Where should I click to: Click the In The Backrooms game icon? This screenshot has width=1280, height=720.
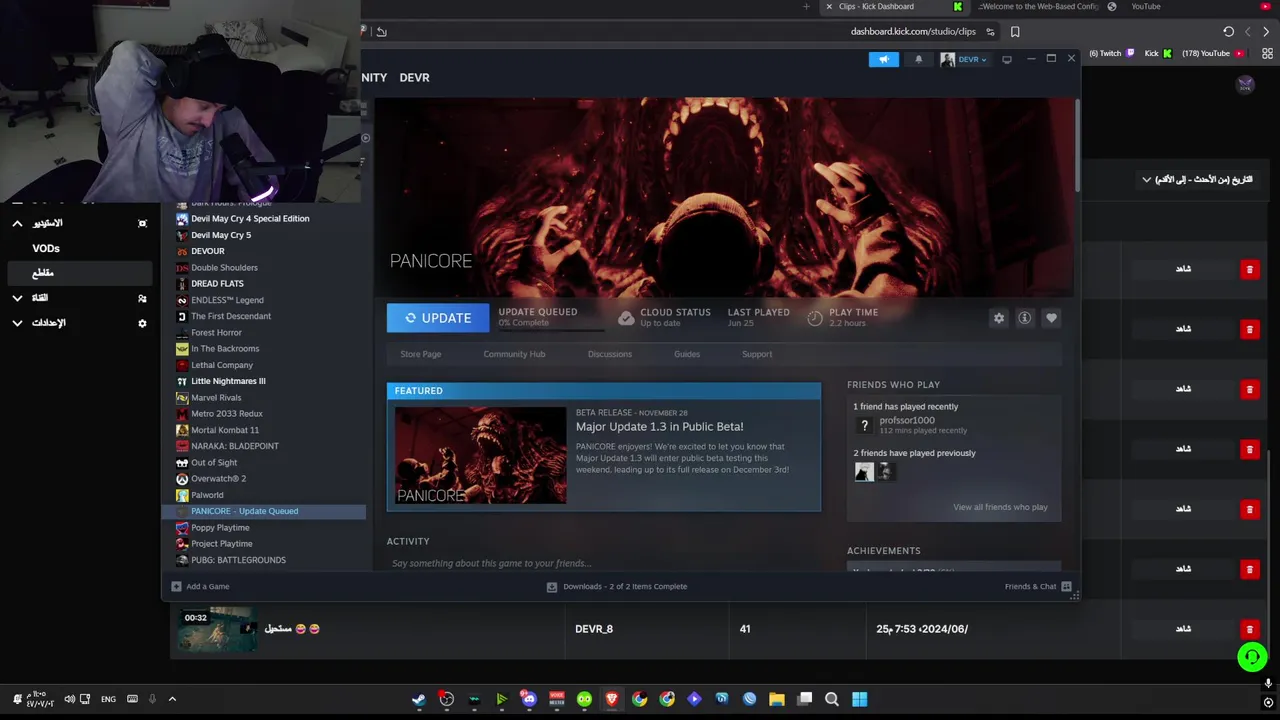pos(182,348)
